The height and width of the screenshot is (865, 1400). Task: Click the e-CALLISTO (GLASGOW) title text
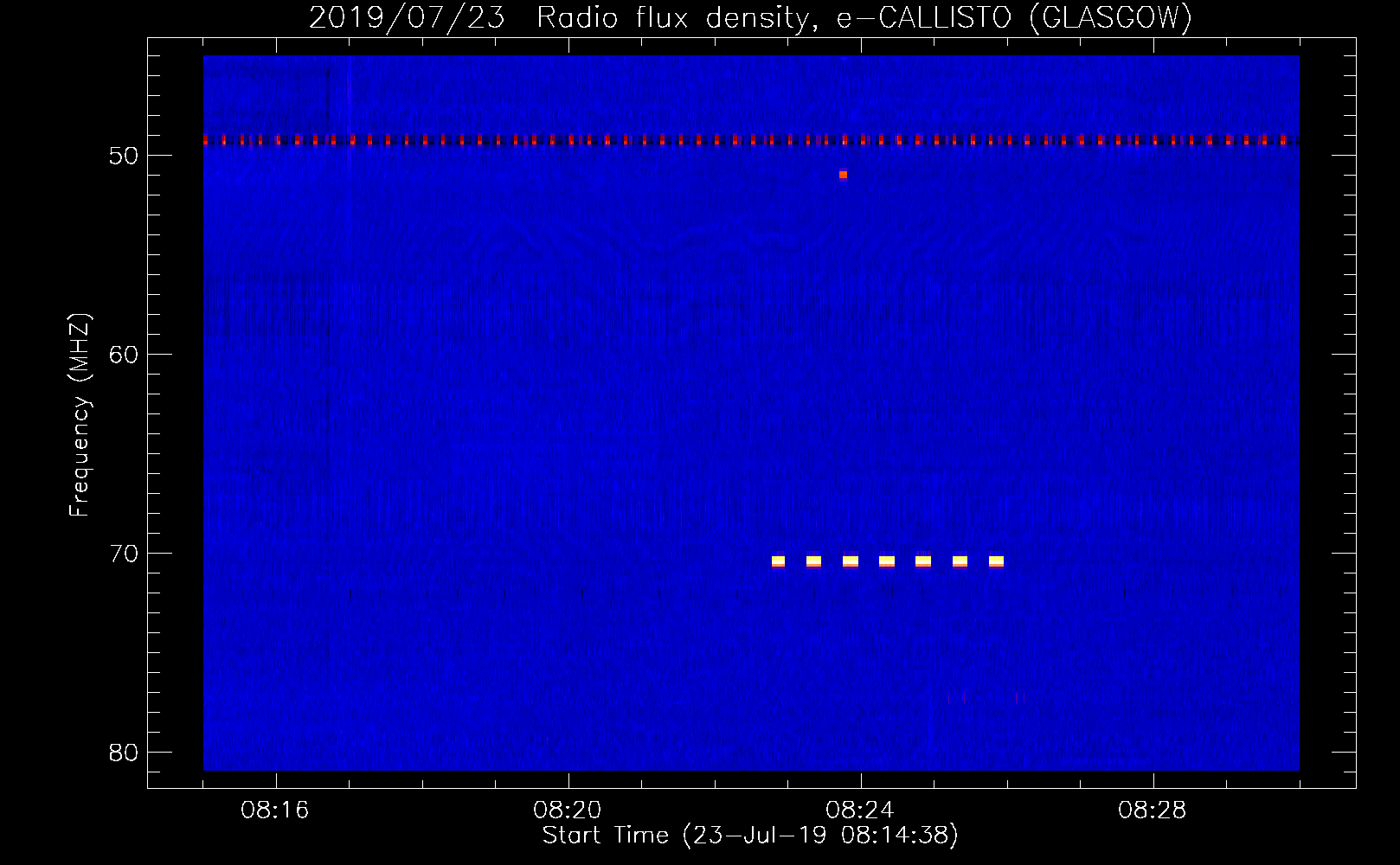pos(1014,18)
